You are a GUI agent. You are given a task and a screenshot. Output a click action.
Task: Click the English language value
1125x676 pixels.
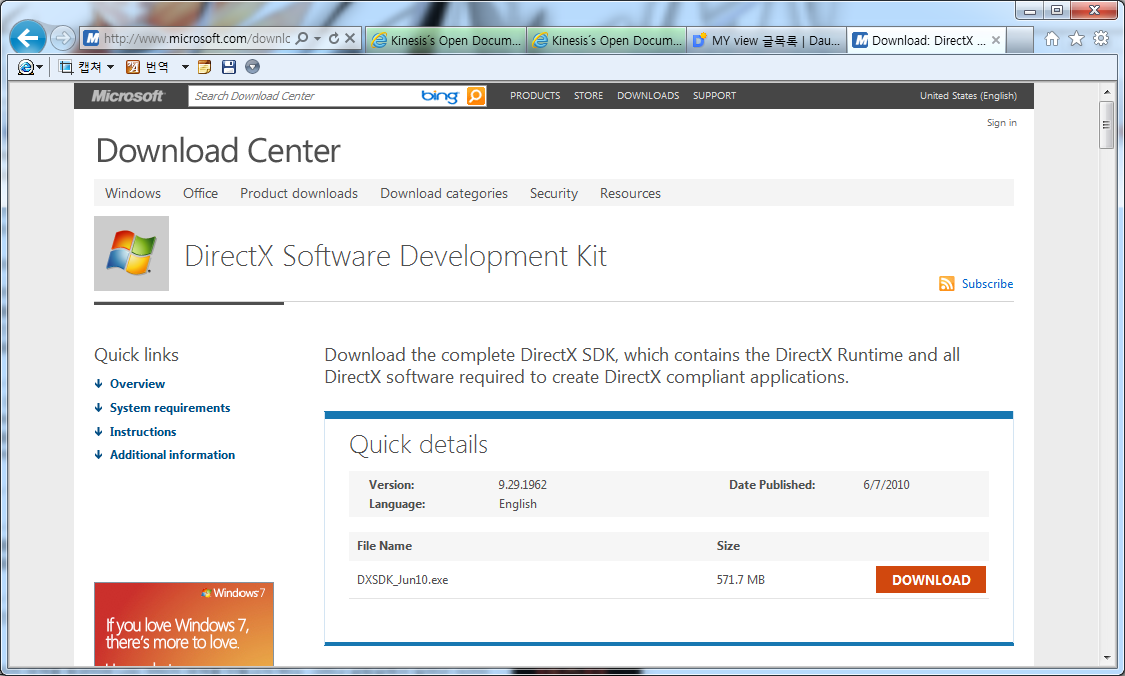click(517, 504)
